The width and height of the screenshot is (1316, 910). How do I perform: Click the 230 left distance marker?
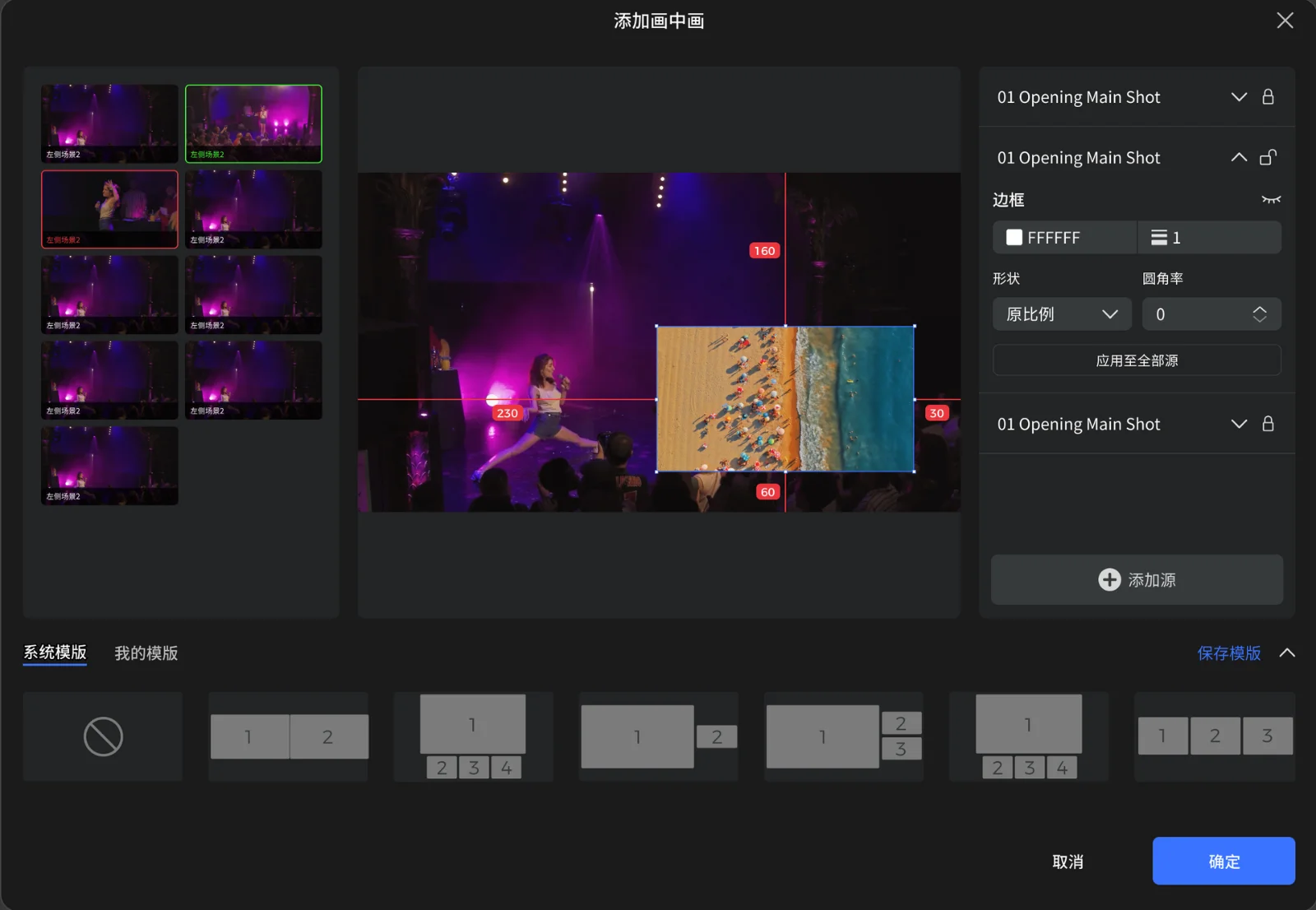coord(507,413)
